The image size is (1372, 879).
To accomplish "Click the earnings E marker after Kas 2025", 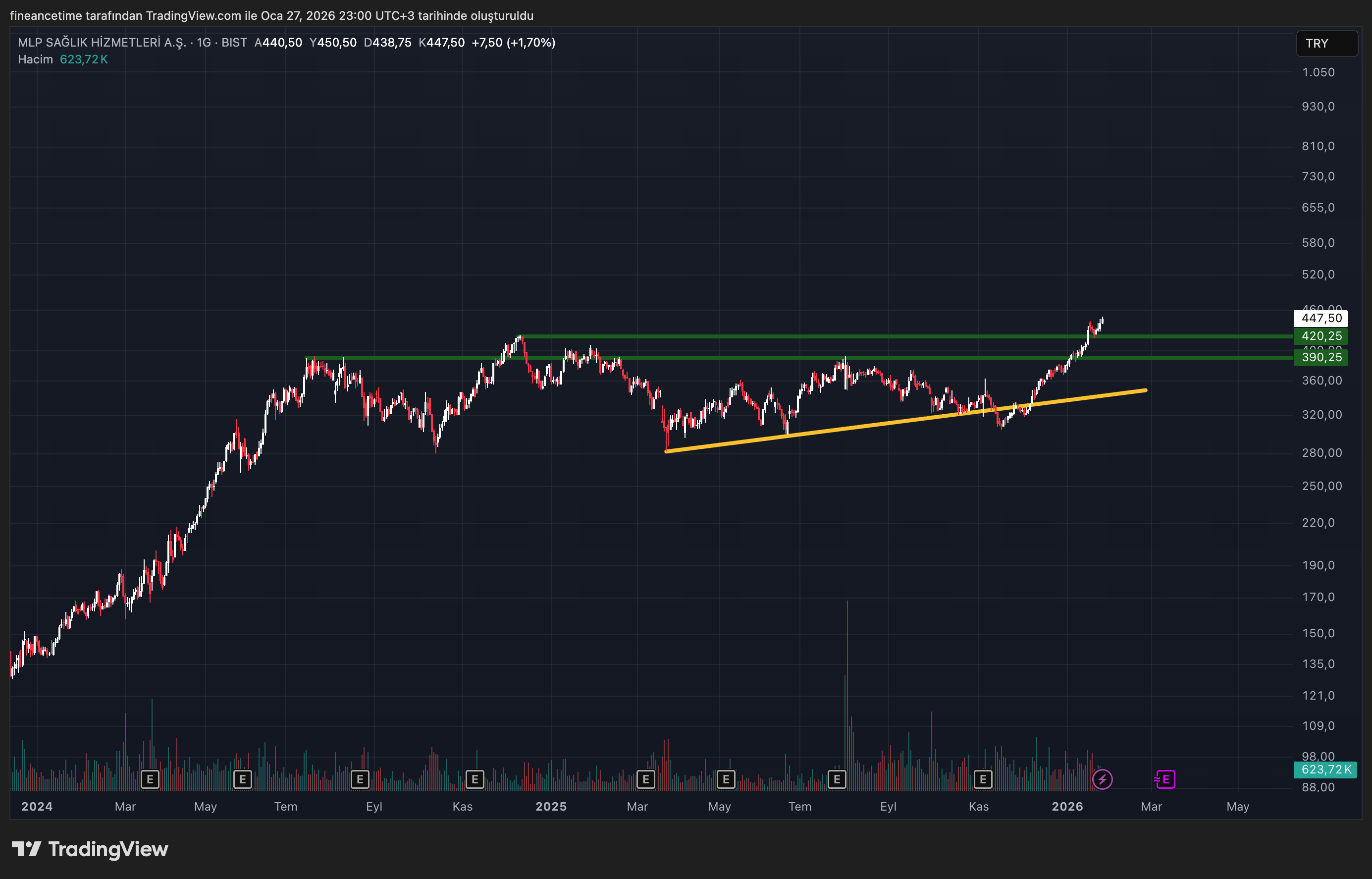I will point(983,779).
